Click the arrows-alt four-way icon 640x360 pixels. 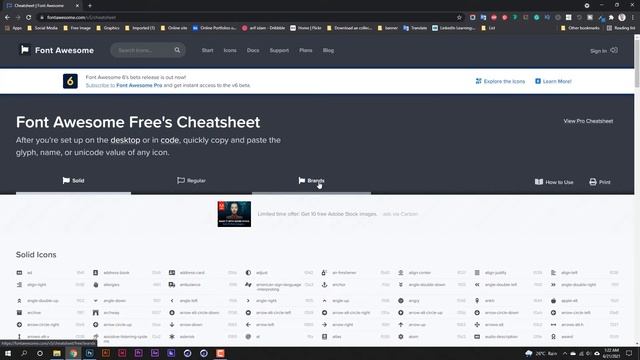pyautogui.click(x=477, y=324)
